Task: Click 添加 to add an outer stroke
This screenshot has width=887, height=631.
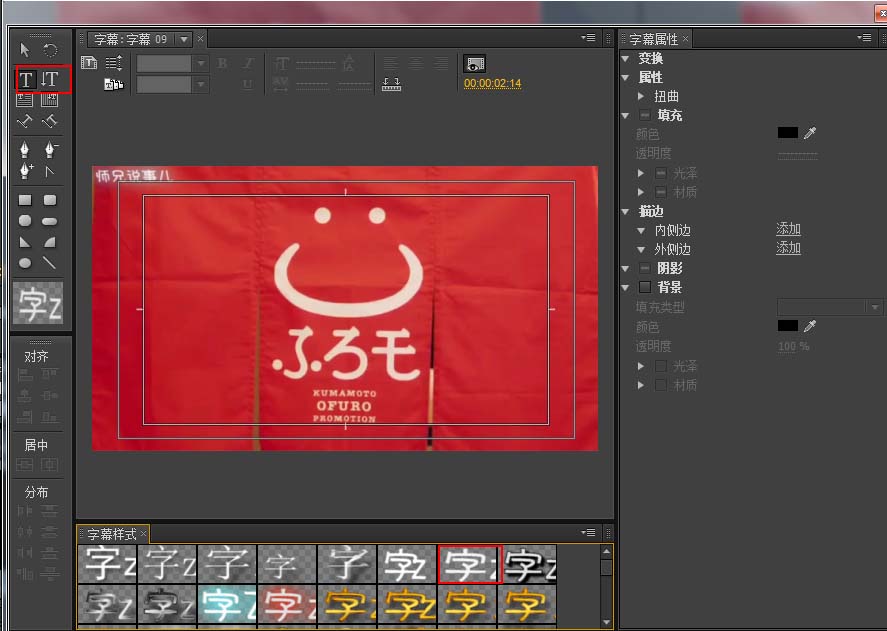Action: (788, 247)
